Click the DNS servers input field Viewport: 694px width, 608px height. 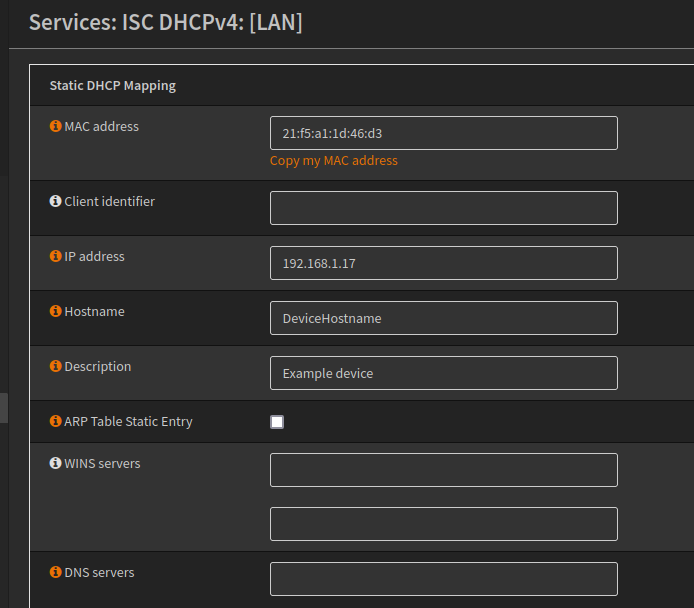click(x=444, y=579)
